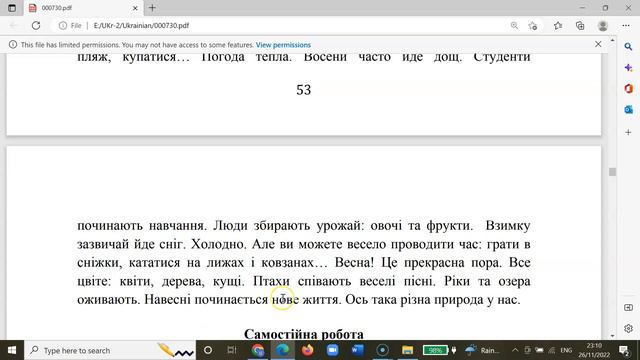Click the info icon in permissions bar

pyautogui.click(x=13, y=44)
